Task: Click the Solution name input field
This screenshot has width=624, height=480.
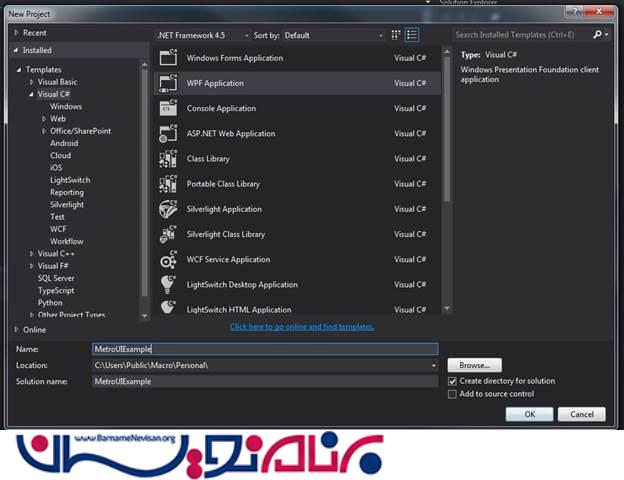Action: coord(265,381)
